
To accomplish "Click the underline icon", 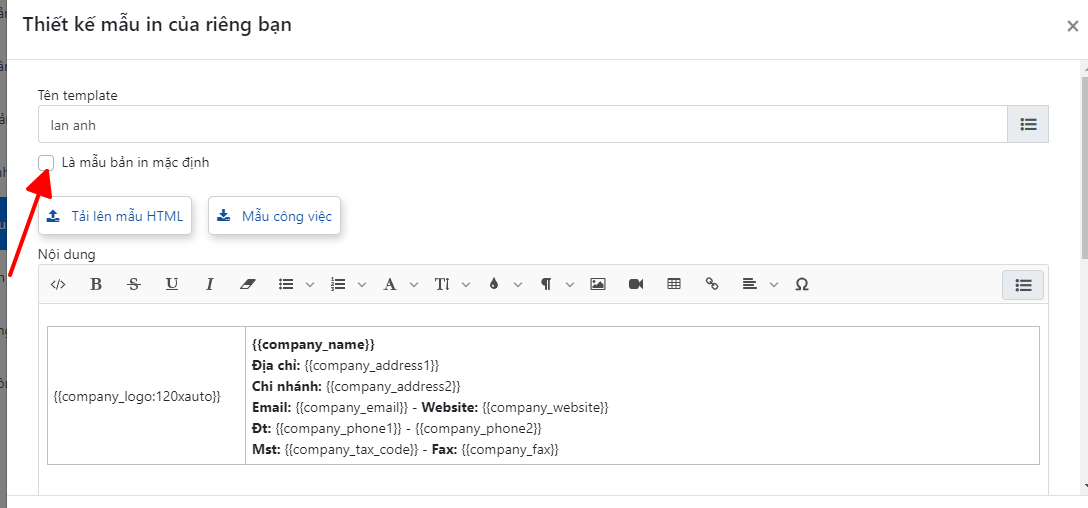I will click(172, 284).
